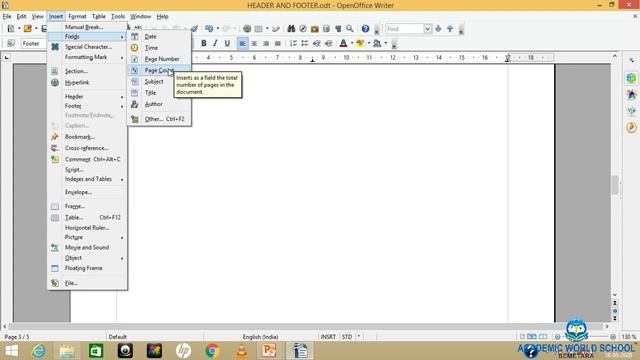Toggle numbered list on
640x360 pixels.
click(293, 43)
